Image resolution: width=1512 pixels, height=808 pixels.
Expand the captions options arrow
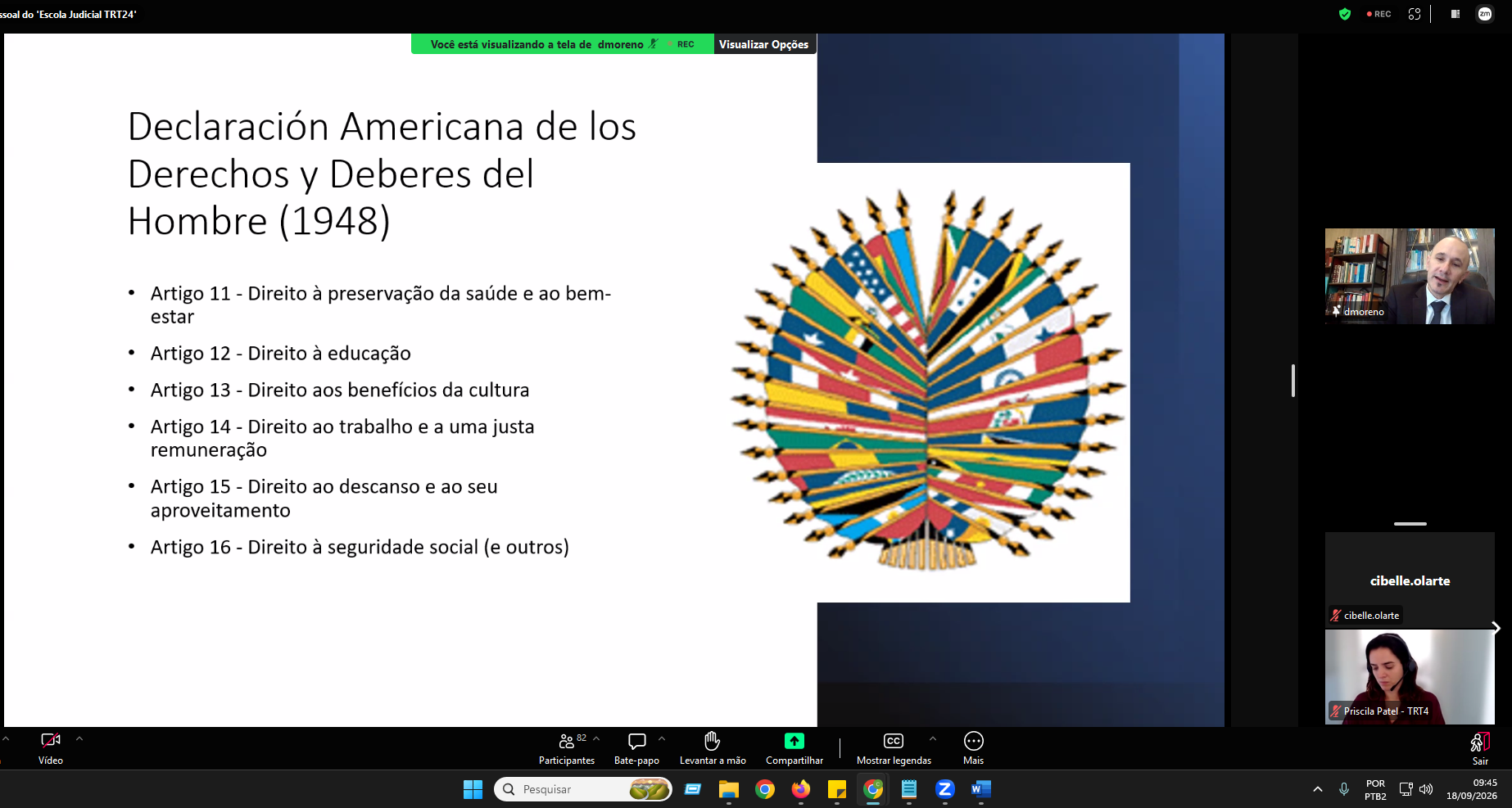click(x=932, y=738)
